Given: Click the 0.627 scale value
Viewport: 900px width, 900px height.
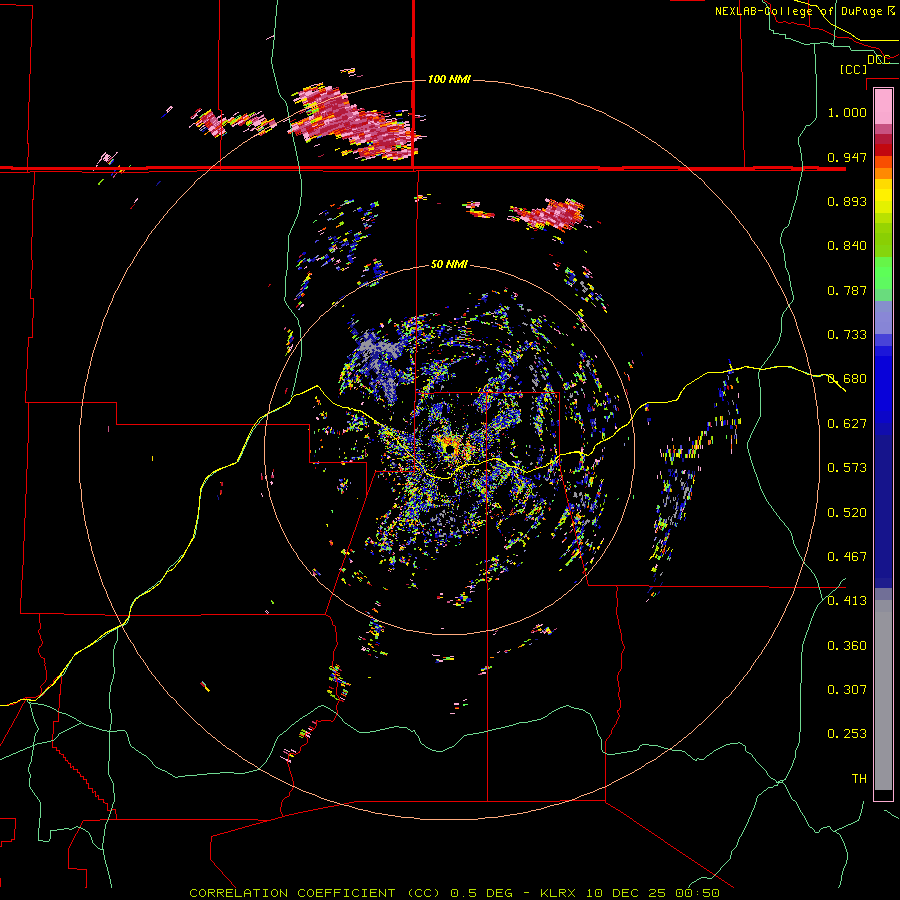Looking at the screenshot, I should tap(847, 424).
